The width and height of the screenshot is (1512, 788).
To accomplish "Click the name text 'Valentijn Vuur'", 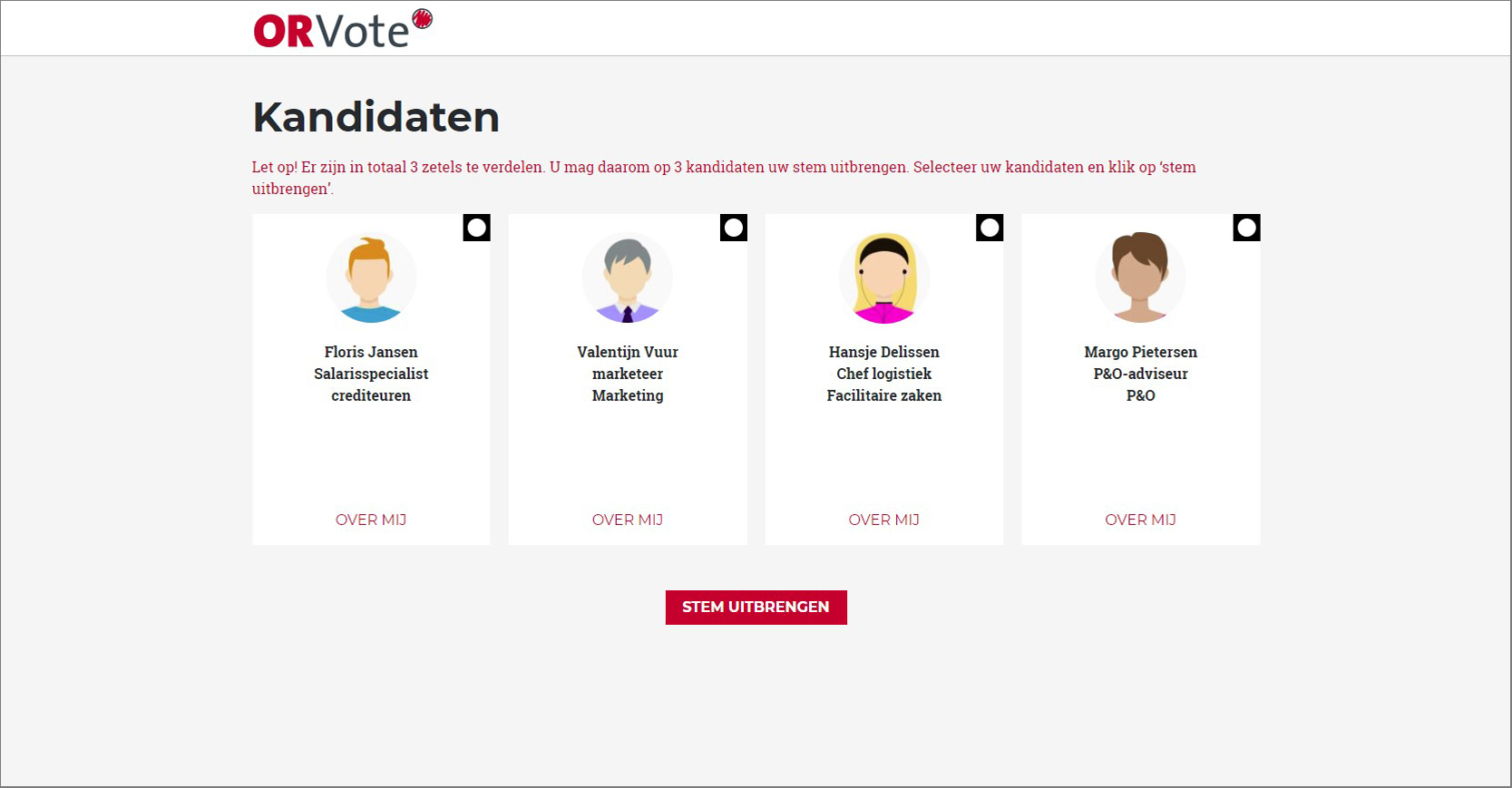I will click(628, 352).
